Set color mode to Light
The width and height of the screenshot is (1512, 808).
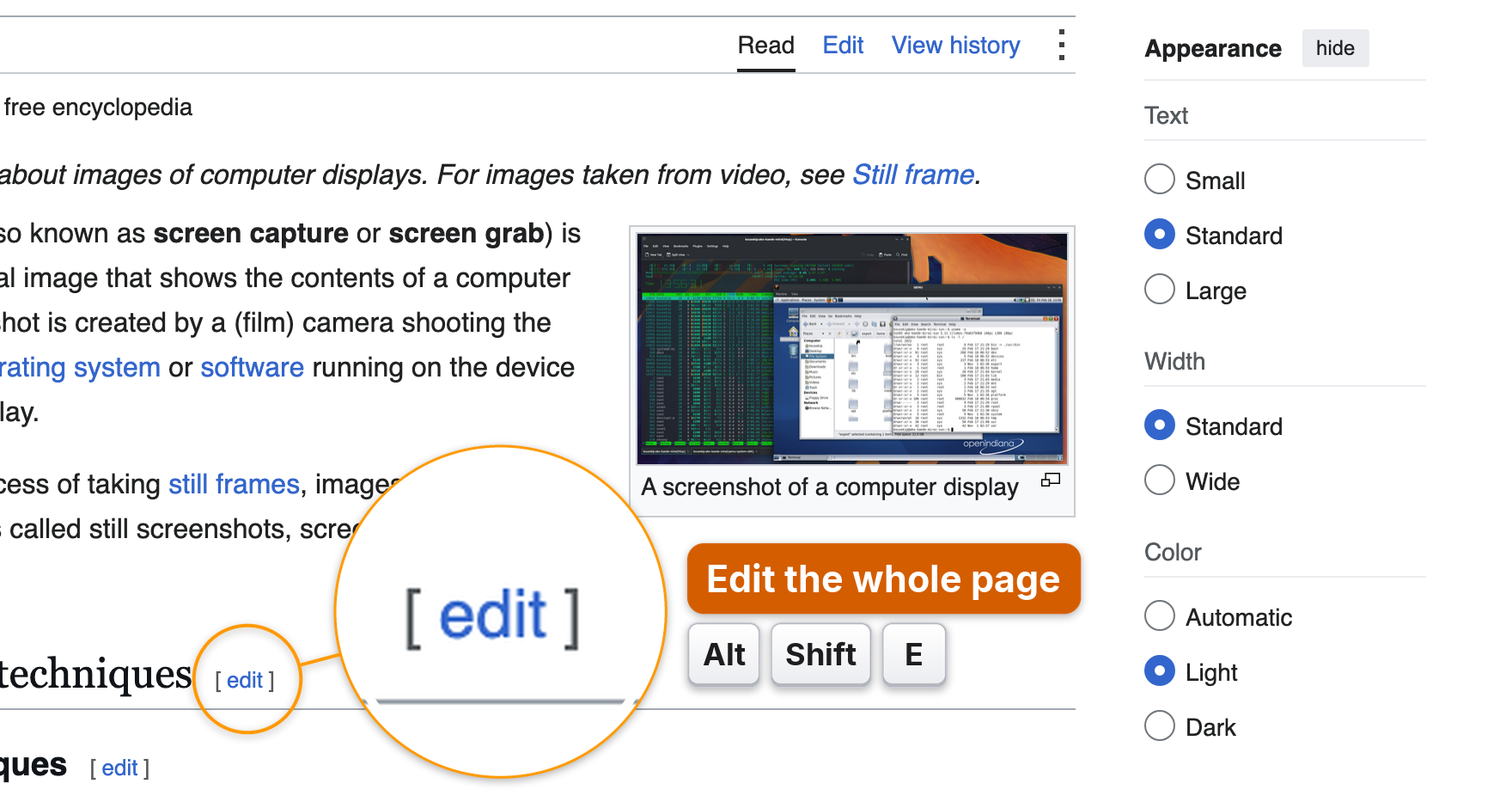click(x=1159, y=671)
